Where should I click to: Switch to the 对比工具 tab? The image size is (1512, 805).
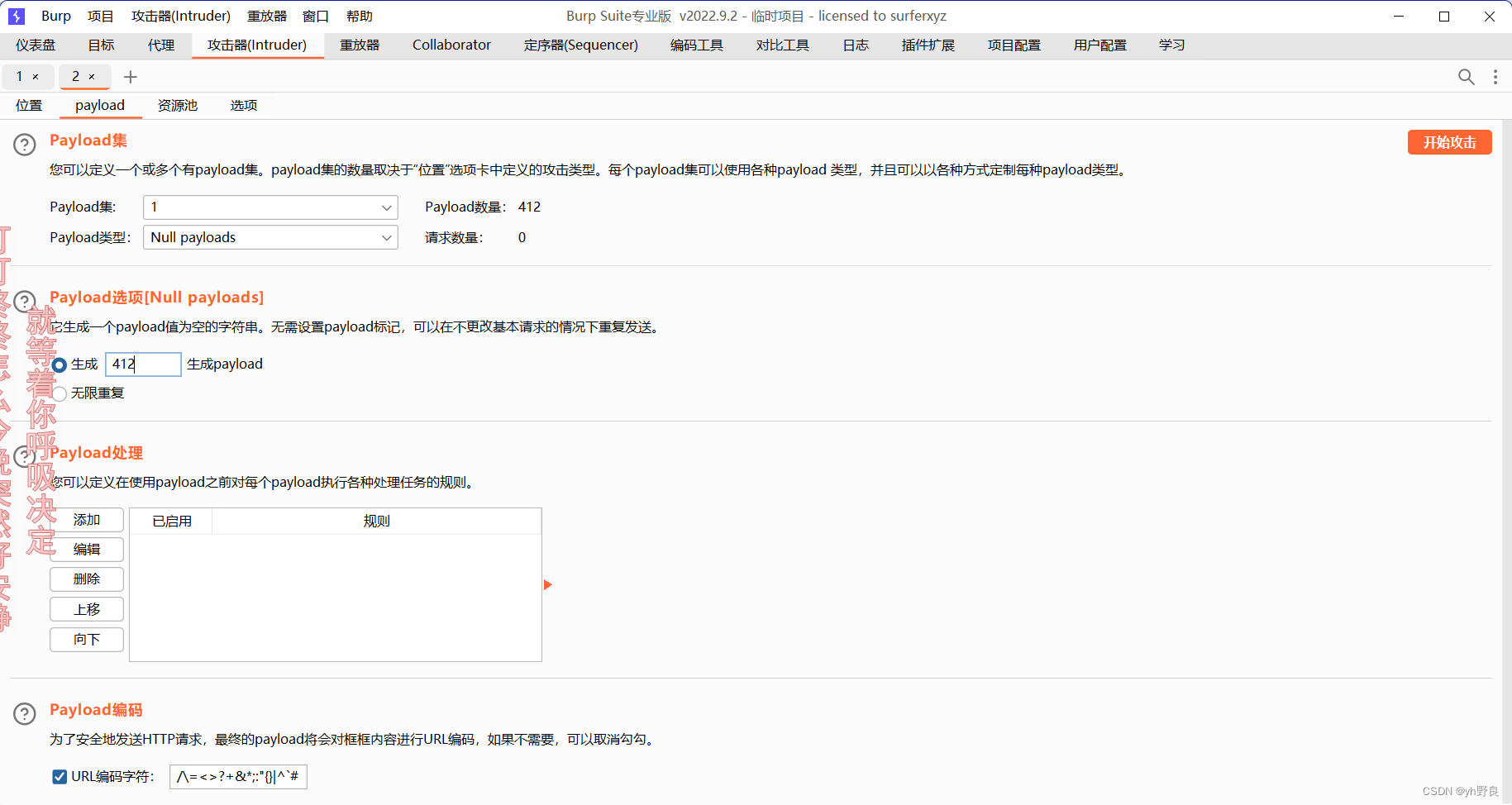click(783, 45)
